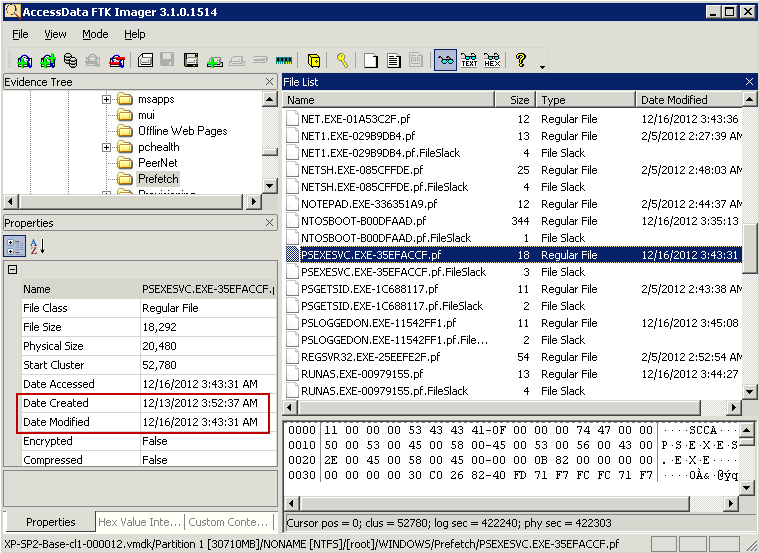This screenshot has width=759, height=553.
Task: Select REGSVR32.EXE-25EEFE2F.pf file
Action: point(370,357)
